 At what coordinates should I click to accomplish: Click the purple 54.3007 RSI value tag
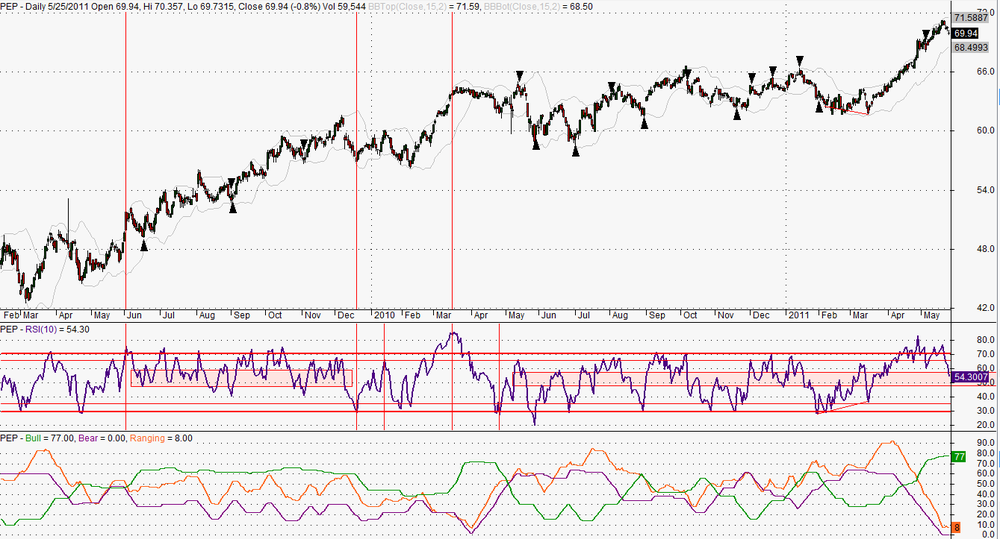(971, 377)
